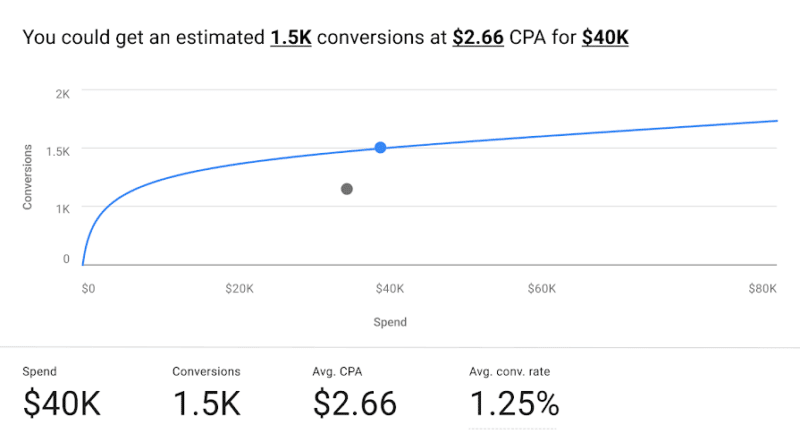Click the 1K vertical axis label
The width and height of the screenshot is (800, 442).
point(62,207)
